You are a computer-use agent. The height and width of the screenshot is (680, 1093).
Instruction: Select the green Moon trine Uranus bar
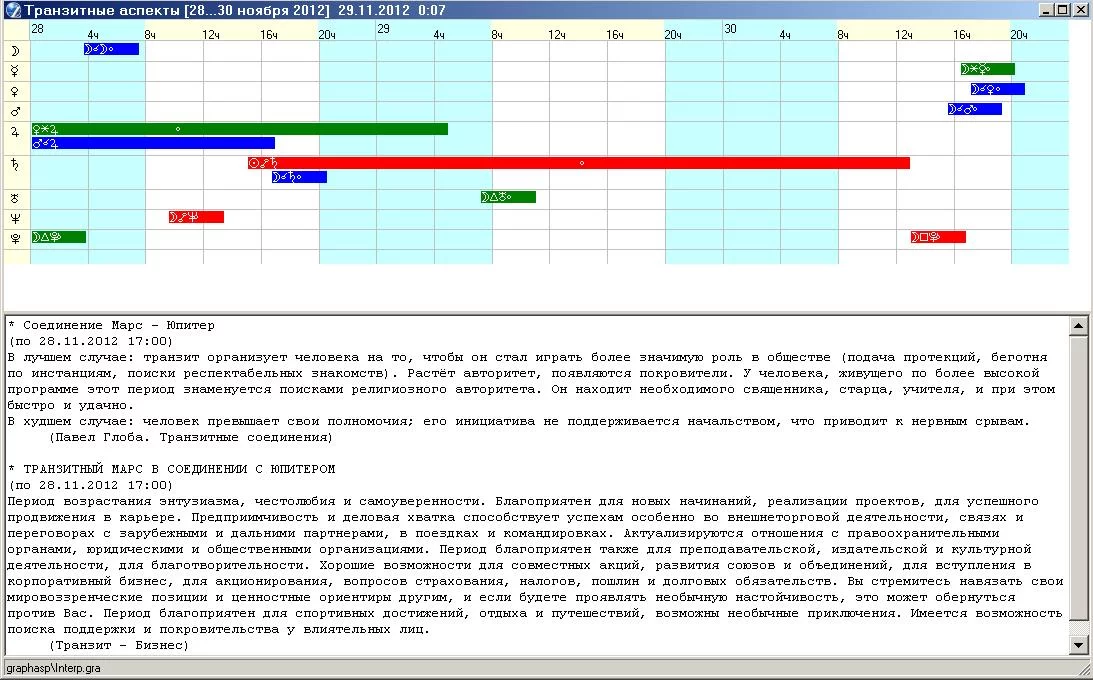coord(508,197)
